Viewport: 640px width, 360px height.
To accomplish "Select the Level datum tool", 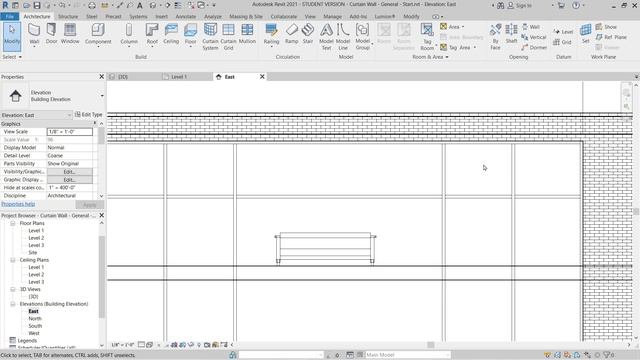I will tap(563, 31).
